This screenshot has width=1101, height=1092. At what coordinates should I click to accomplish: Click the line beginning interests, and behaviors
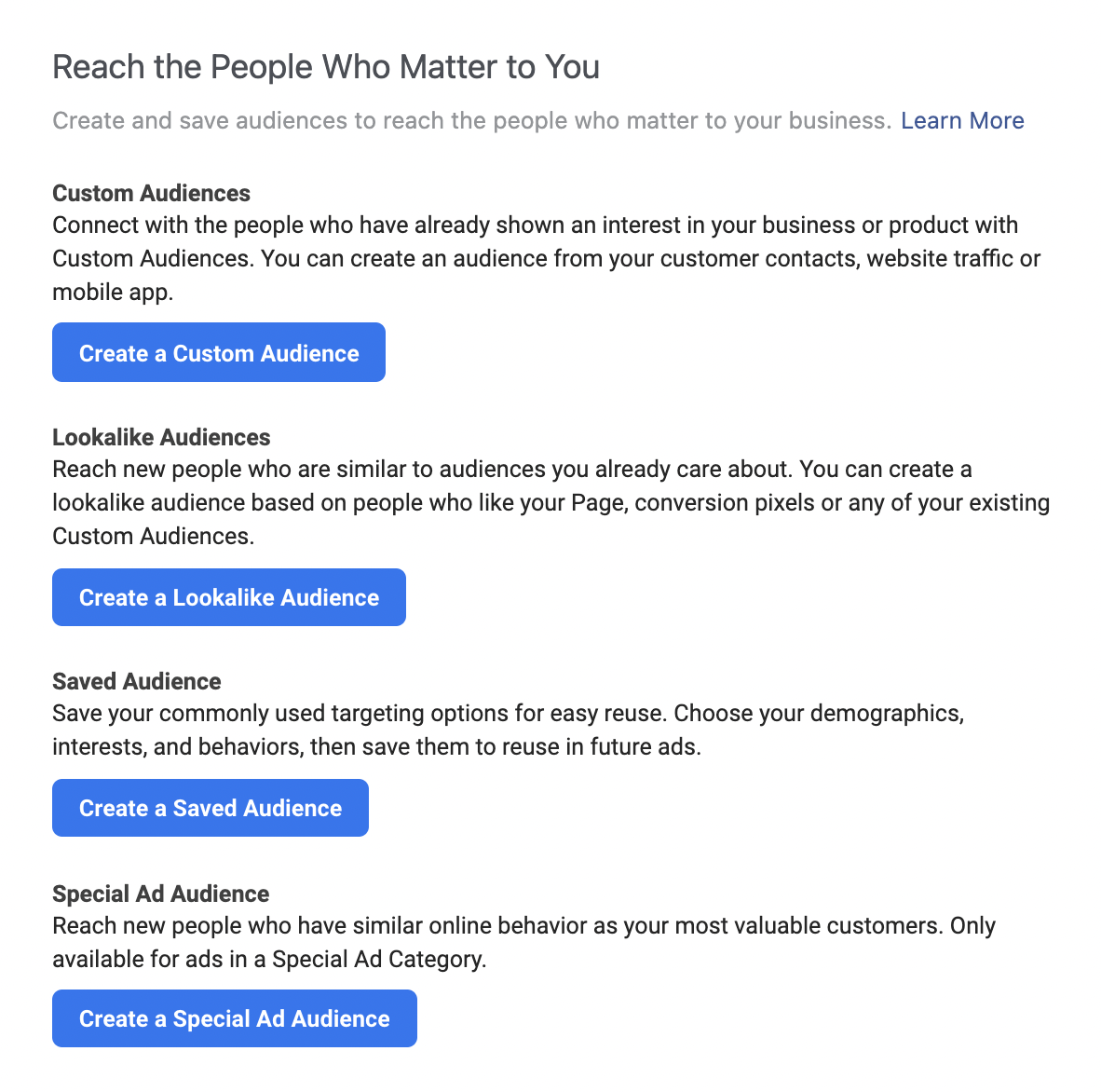coord(377,746)
